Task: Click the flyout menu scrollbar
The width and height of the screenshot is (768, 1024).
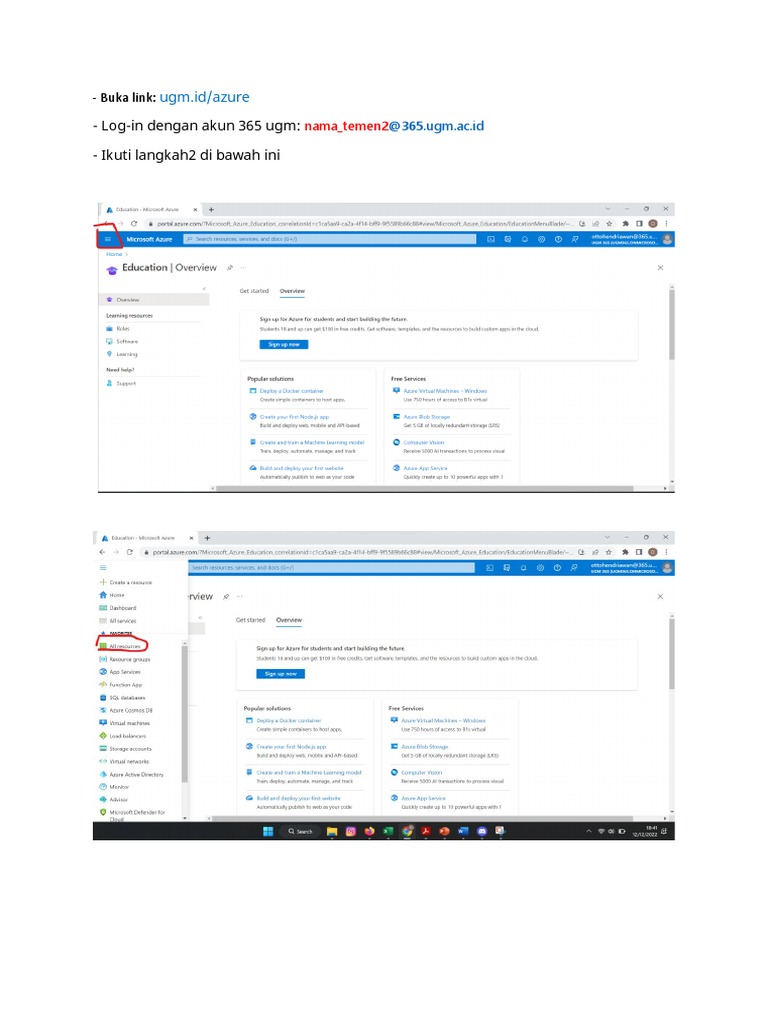Action: pos(185,714)
